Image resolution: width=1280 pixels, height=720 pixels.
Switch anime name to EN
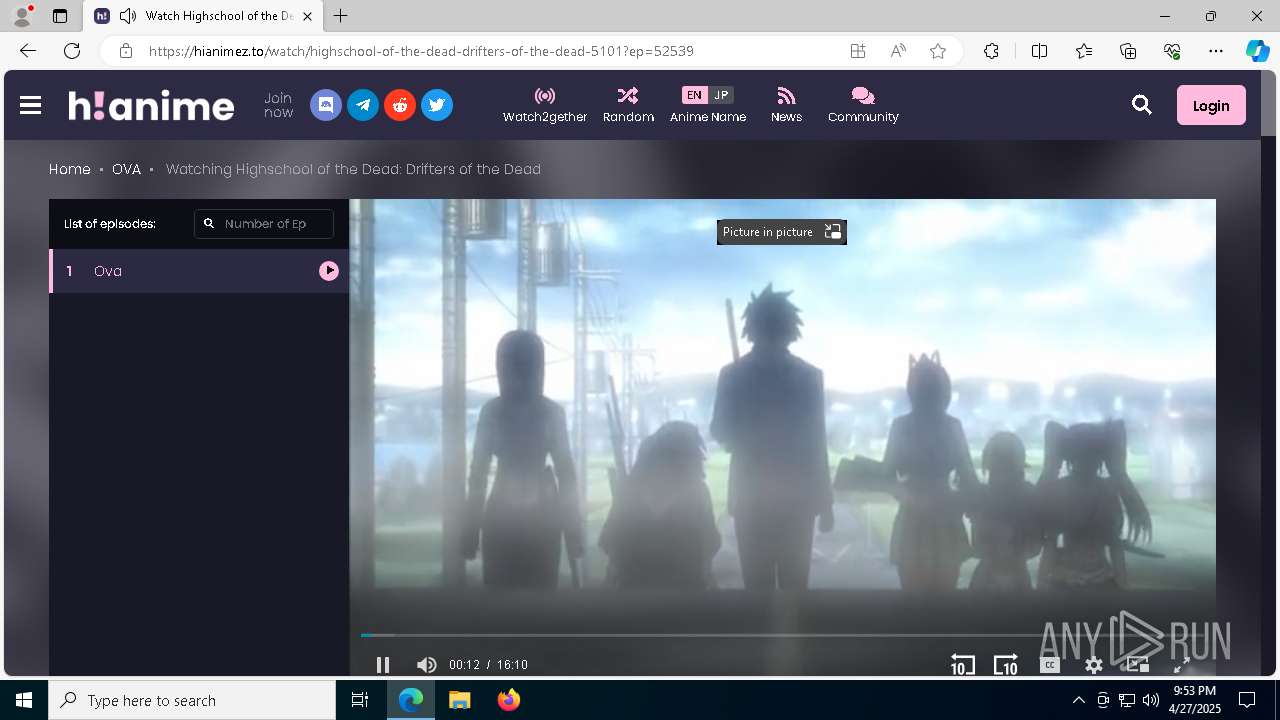(694, 95)
